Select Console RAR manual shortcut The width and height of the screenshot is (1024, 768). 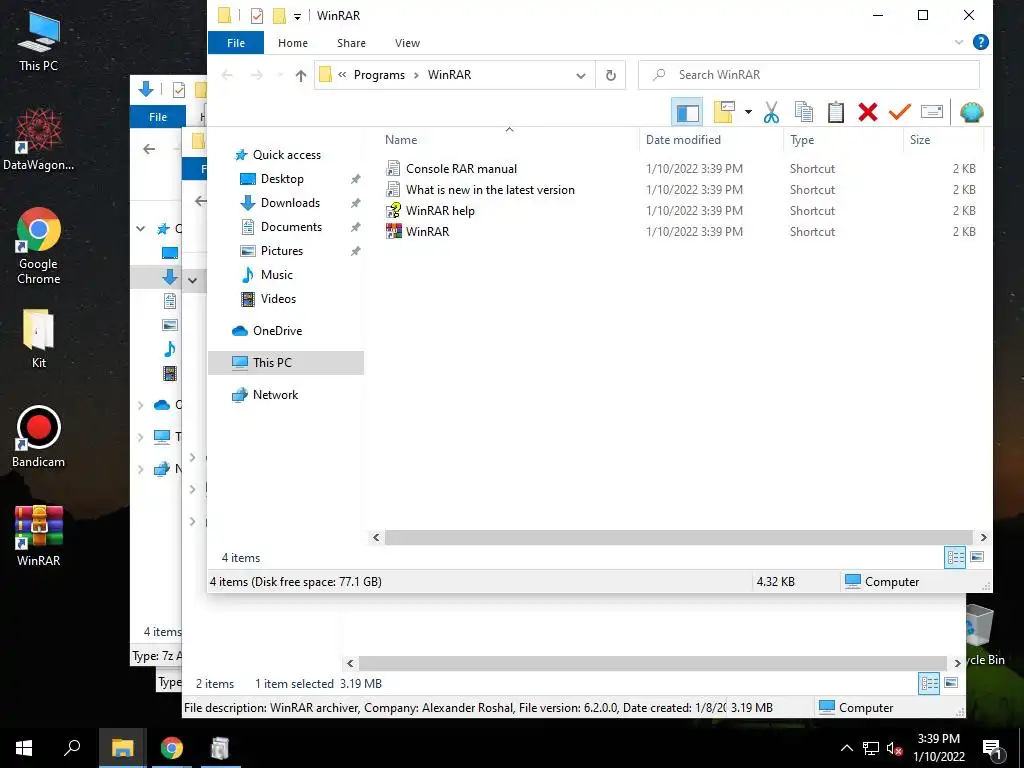click(461, 168)
